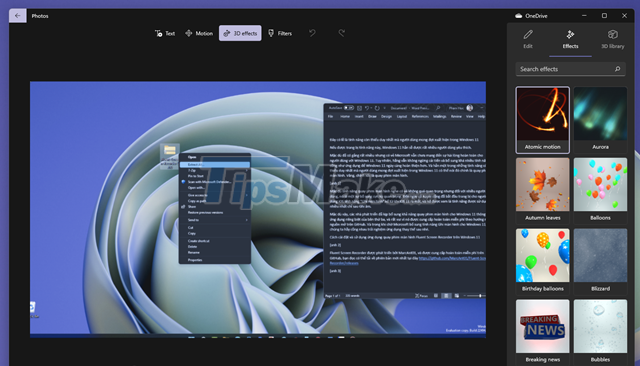Choose the Blizzard effect

coord(600,261)
